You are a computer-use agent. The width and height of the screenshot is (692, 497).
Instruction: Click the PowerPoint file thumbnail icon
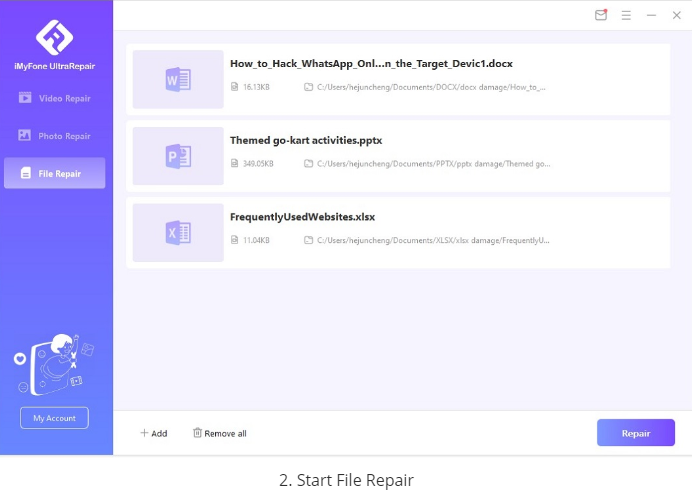coord(178,156)
